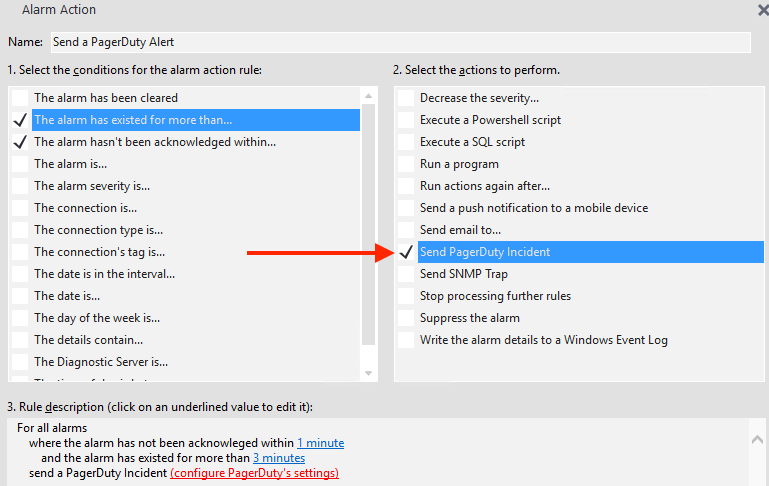Uncheck 'The alarm has existed for more than'

pyautogui.click(x=20, y=120)
